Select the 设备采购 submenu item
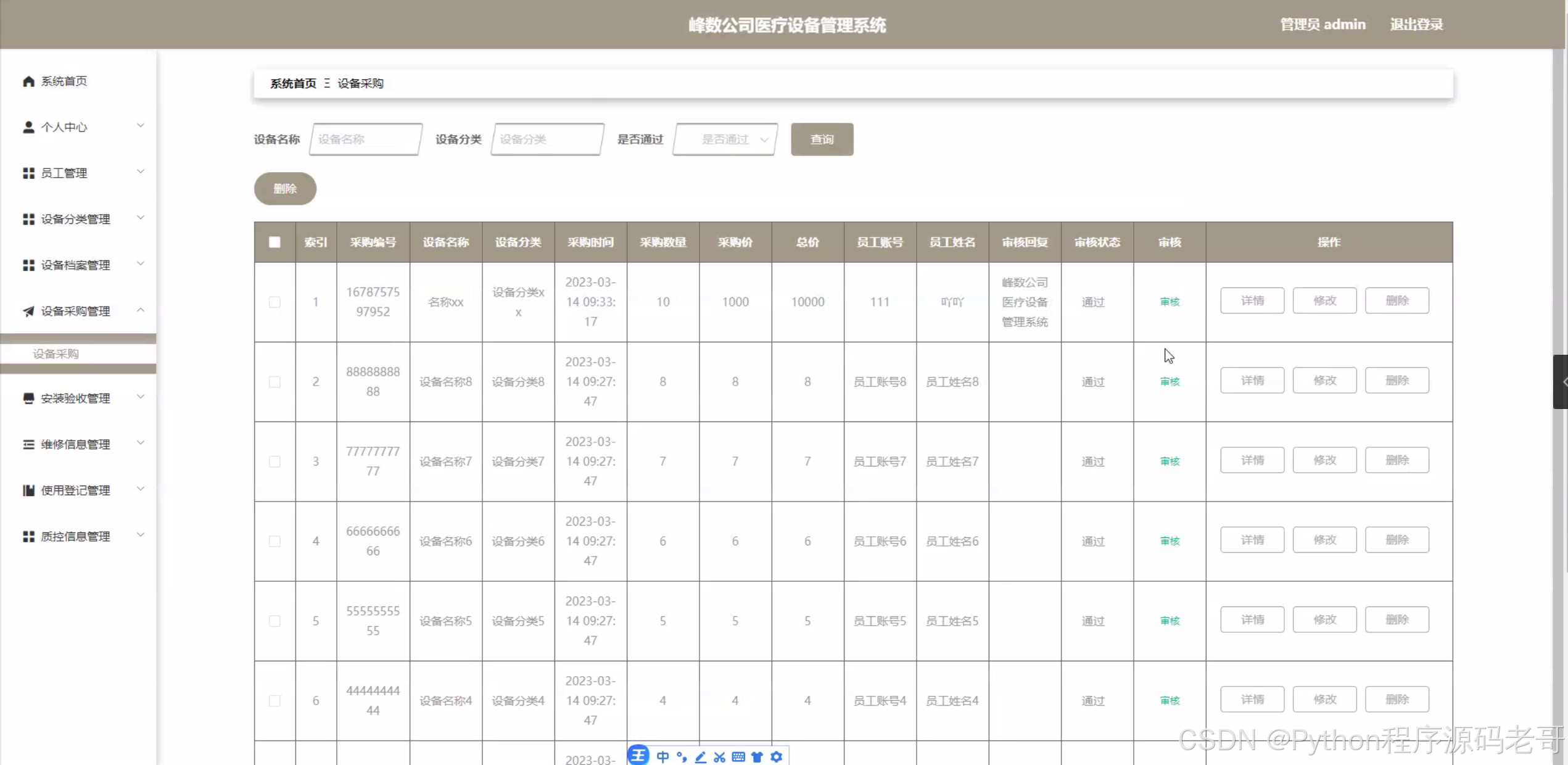Screen dimensions: 1568x765 [x=56, y=354]
